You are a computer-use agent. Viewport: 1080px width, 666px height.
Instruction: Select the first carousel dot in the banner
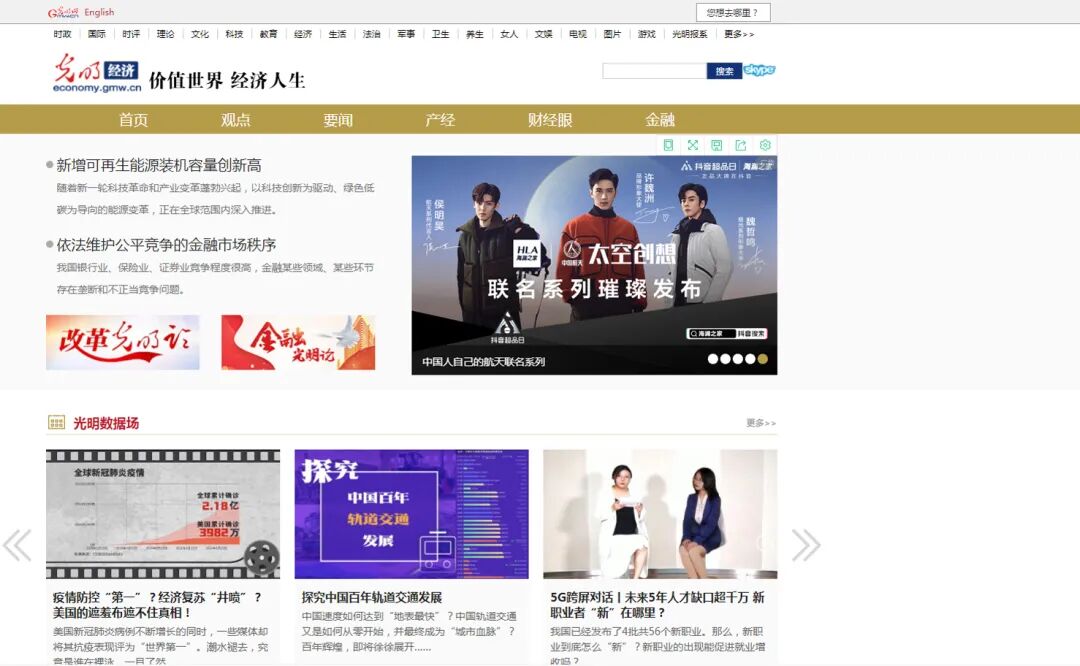[x=713, y=359]
